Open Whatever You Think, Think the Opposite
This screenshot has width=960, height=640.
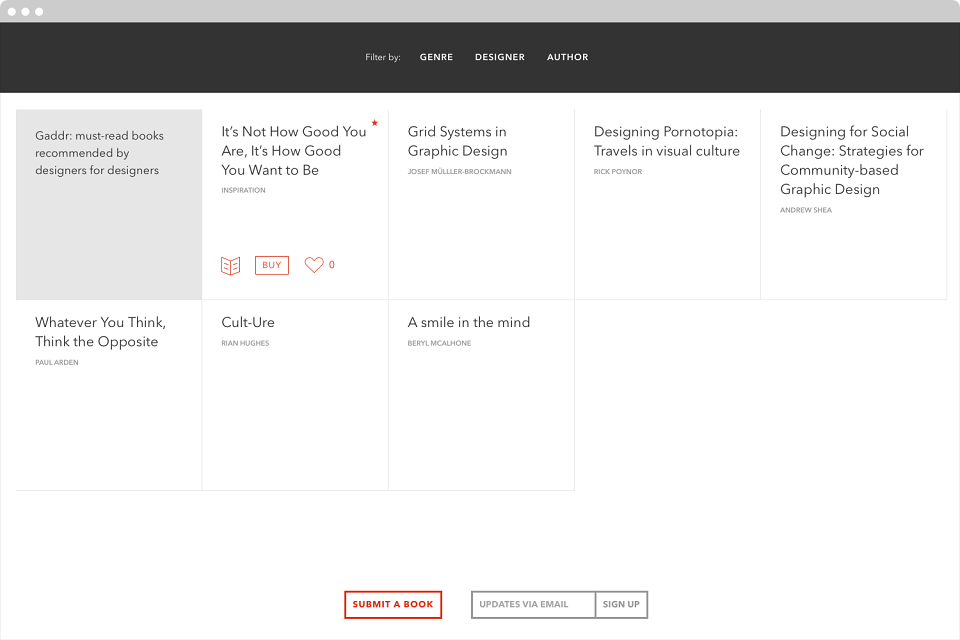[109, 395]
